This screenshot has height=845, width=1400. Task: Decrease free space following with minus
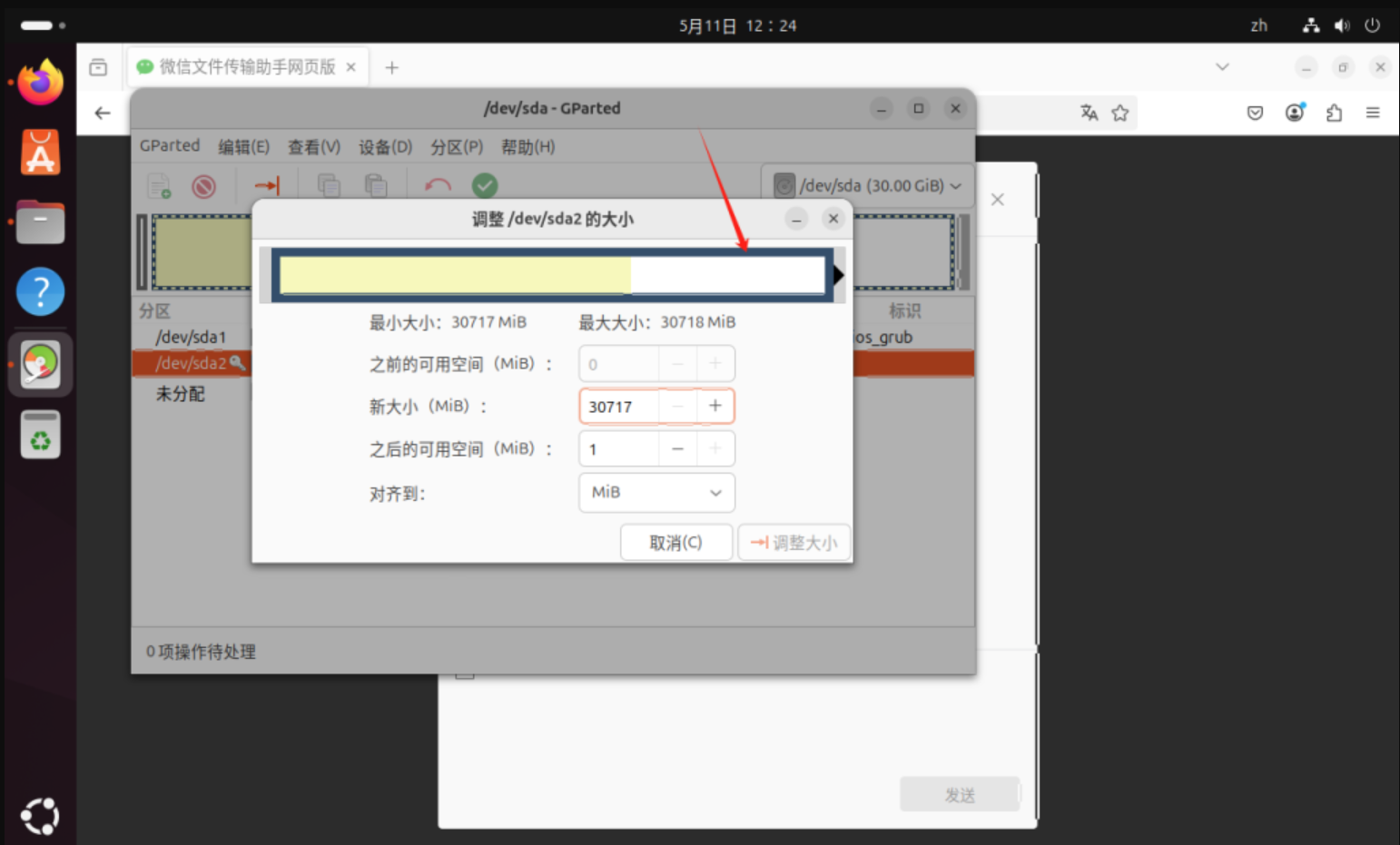(677, 449)
